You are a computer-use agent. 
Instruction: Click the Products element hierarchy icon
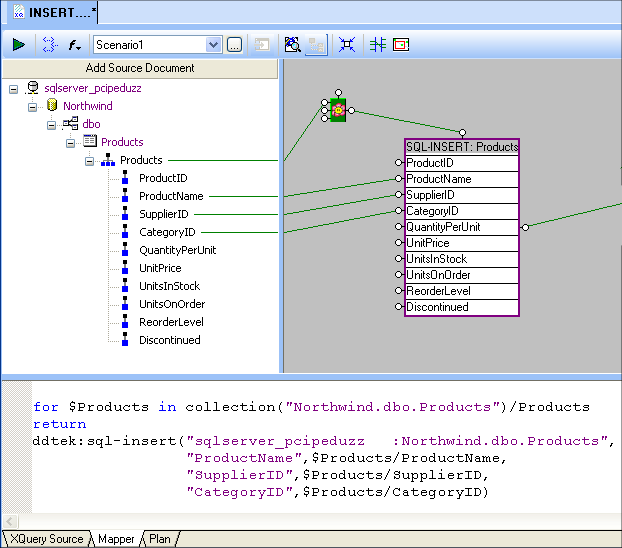108,160
